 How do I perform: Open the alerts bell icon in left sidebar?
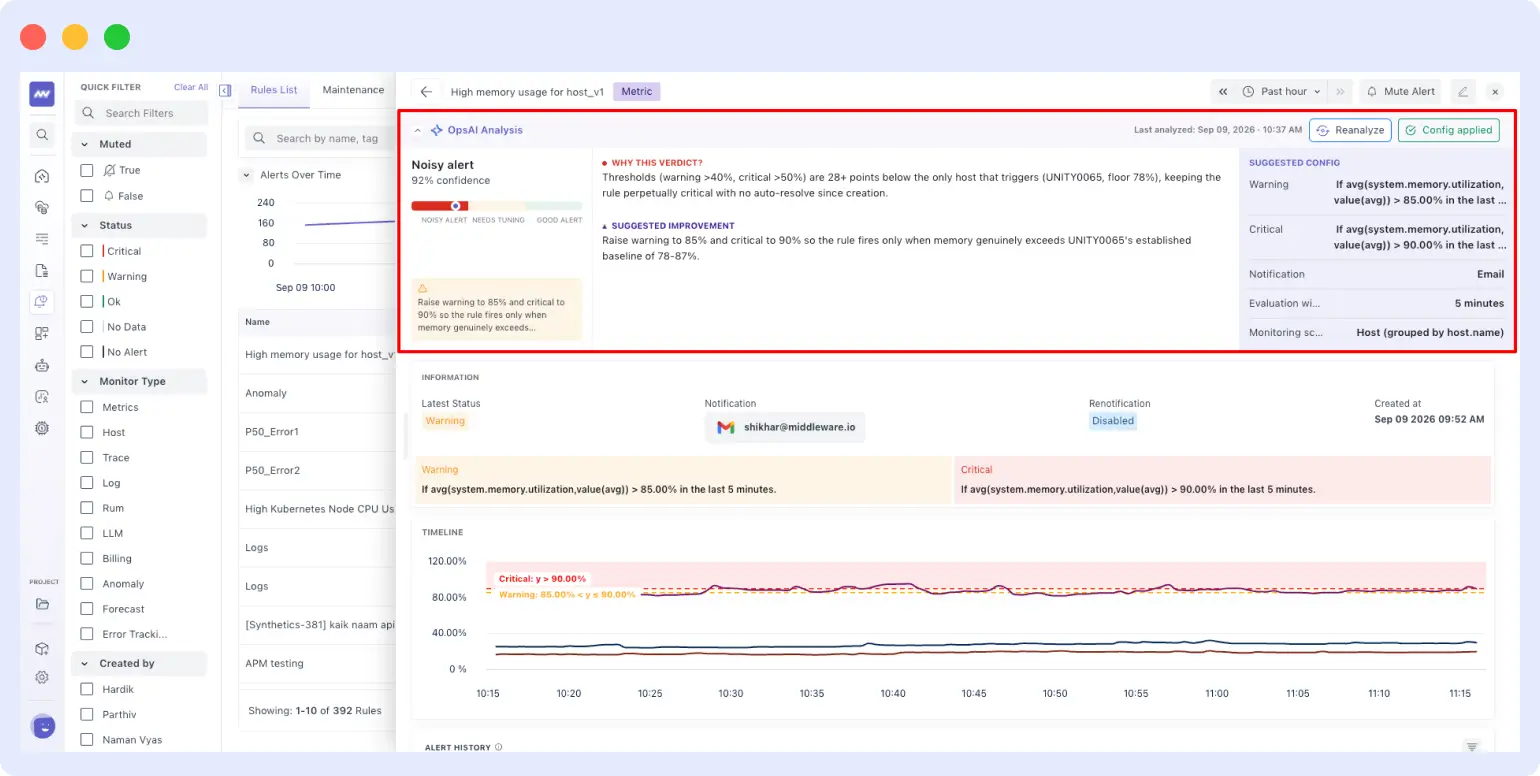point(42,300)
